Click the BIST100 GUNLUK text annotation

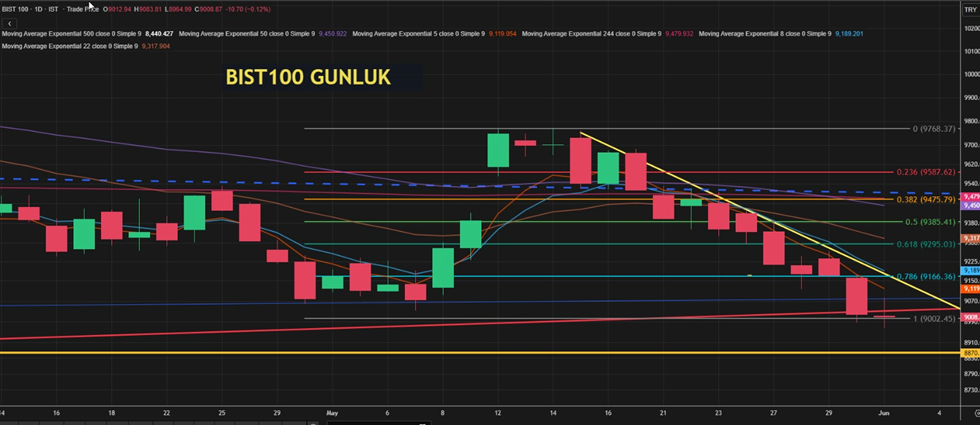[x=306, y=77]
